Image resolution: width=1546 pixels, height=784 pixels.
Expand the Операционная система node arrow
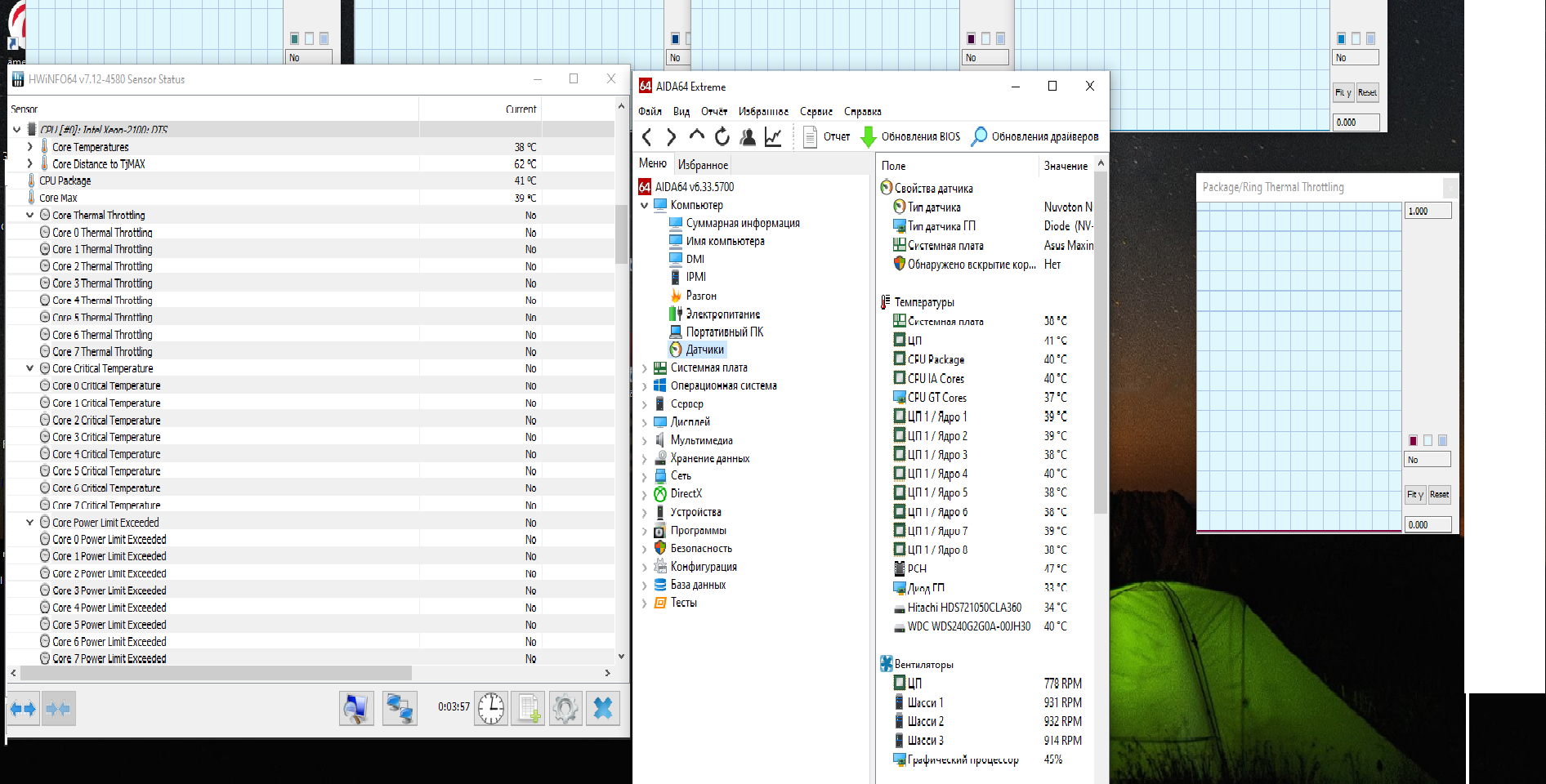(644, 386)
